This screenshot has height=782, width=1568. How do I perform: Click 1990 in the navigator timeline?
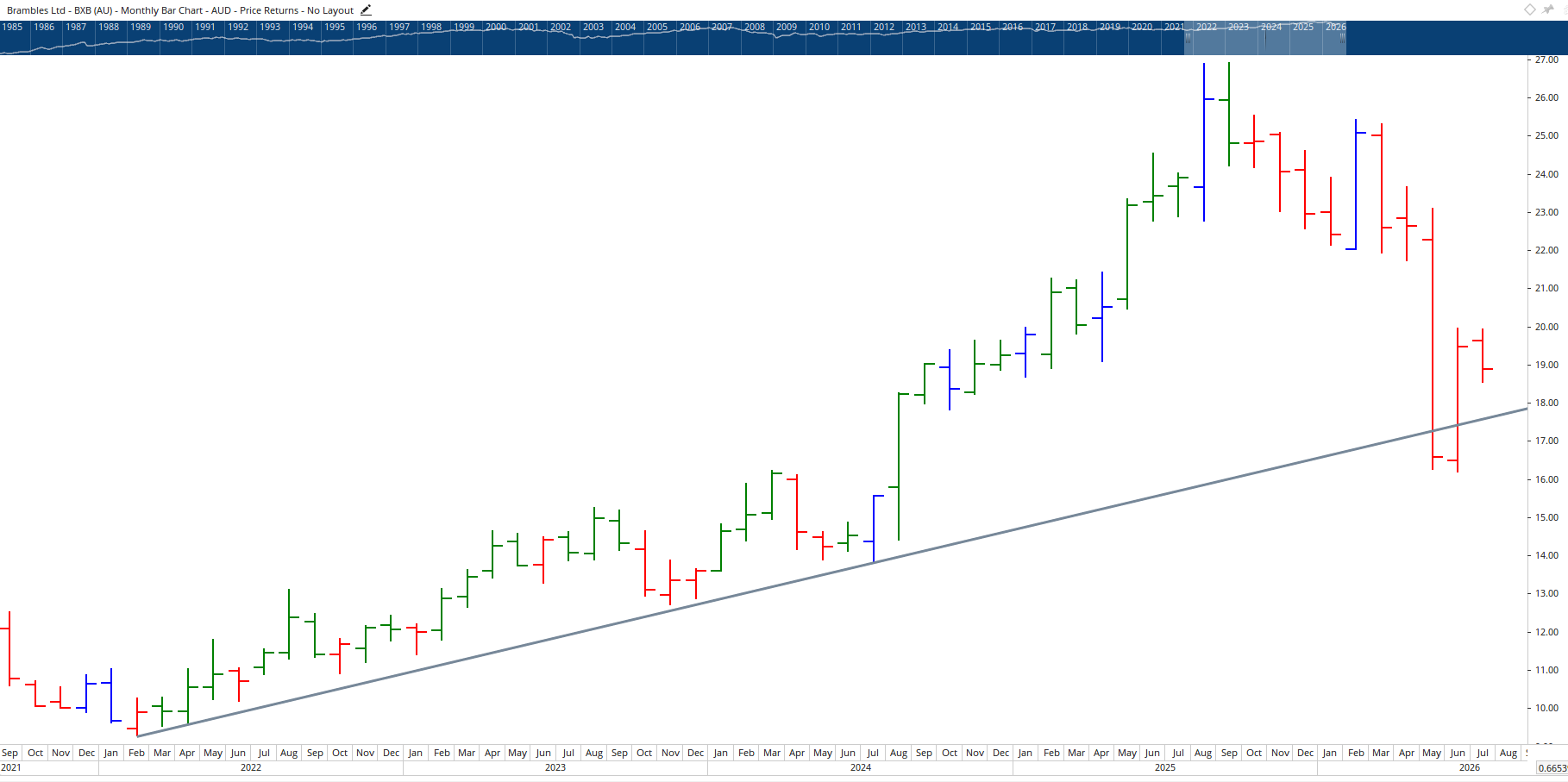click(173, 27)
